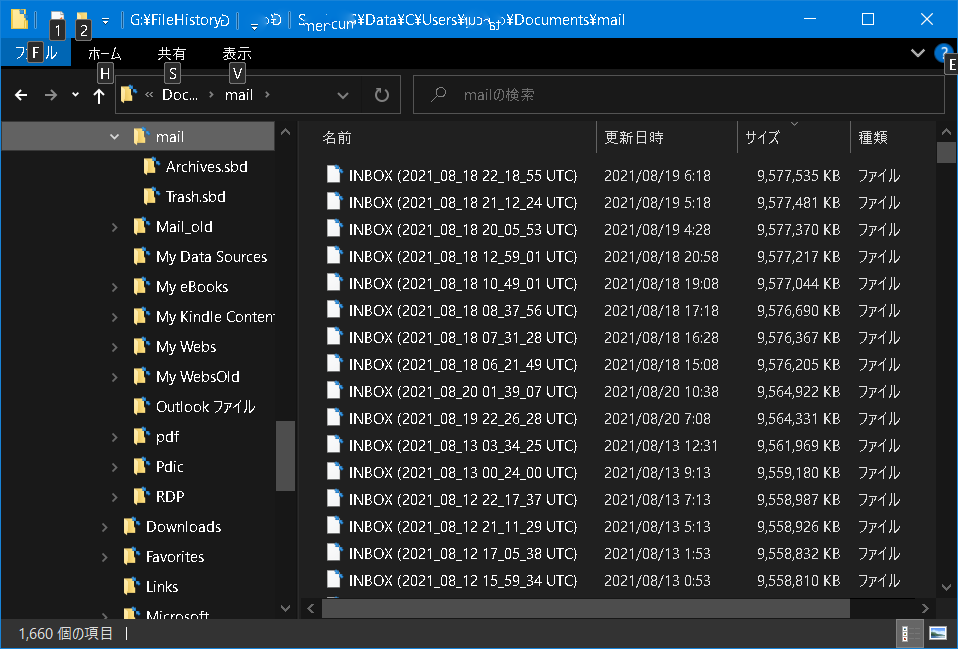This screenshot has height=649, width=958.
Task: Expand the My Webs folder
Action: (x=114, y=346)
